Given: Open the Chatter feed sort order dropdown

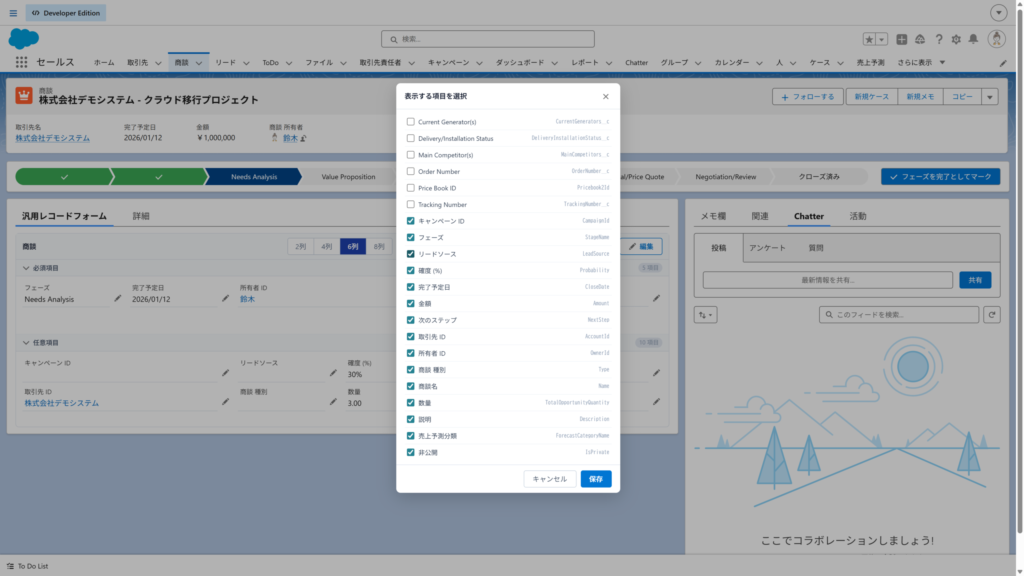Looking at the screenshot, I should coord(705,314).
